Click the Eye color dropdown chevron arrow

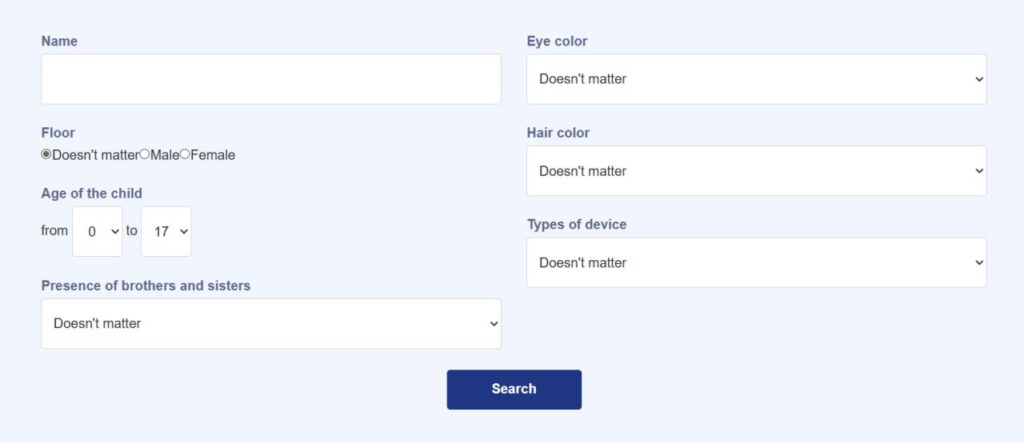click(978, 79)
